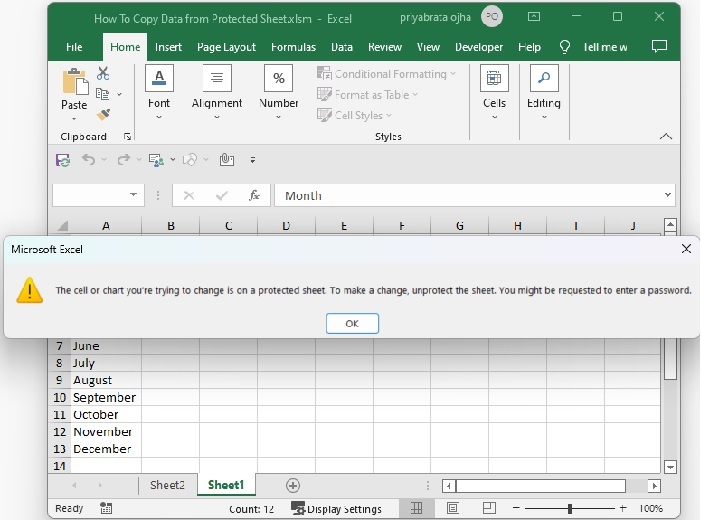This screenshot has width=701, height=521.
Task: Select the Format Painter brush icon
Action: [x=103, y=115]
